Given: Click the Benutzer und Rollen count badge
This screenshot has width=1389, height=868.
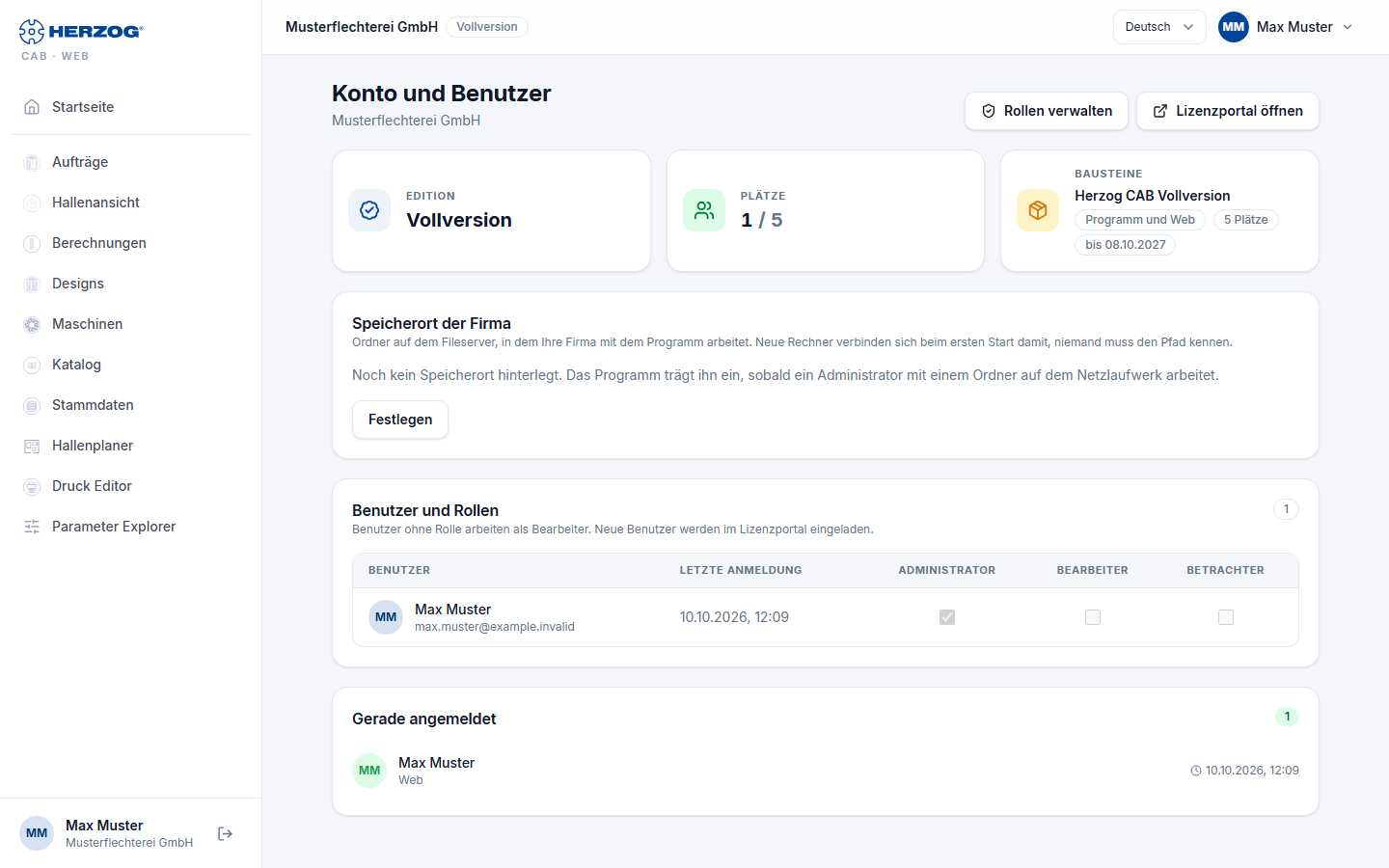Looking at the screenshot, I should [1286, 509].
